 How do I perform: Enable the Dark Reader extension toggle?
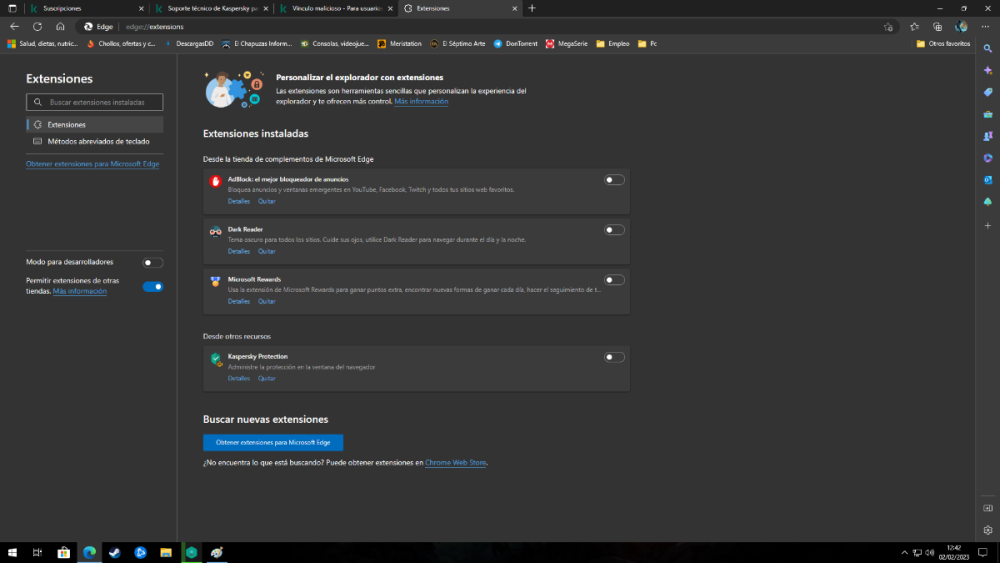pyautogui.click(x=614, y=230)
